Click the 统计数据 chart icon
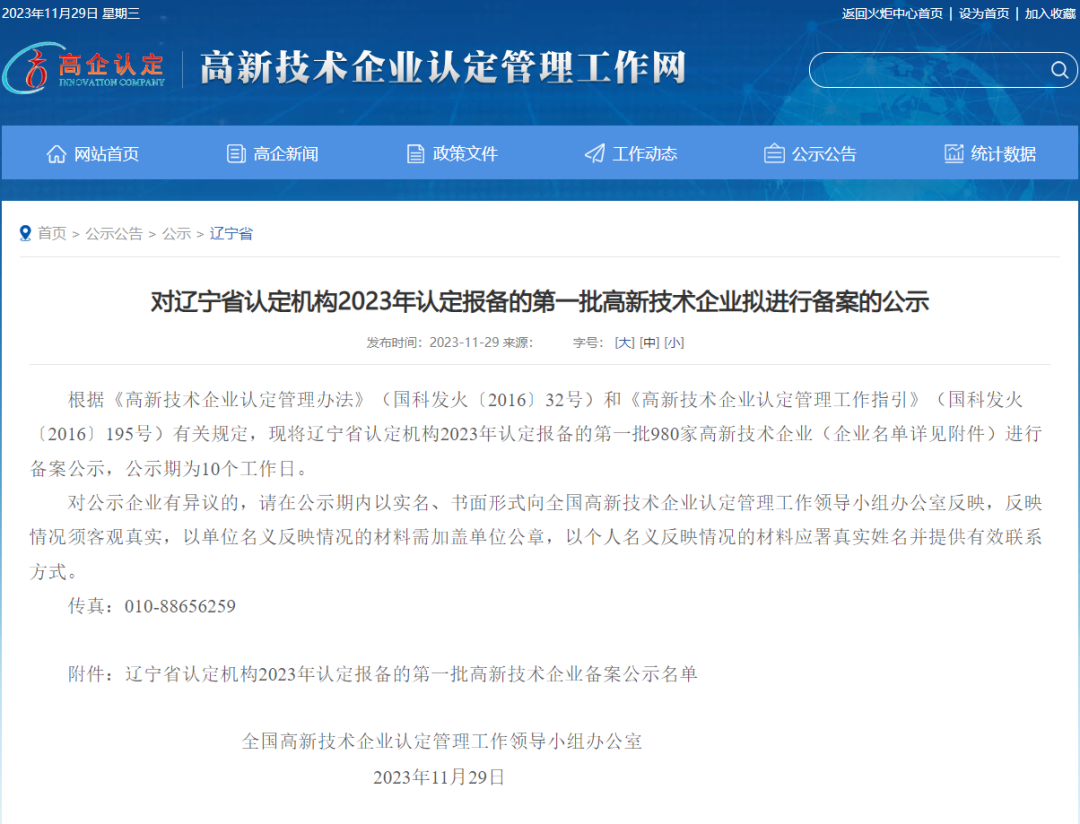This screenshot has width=1080, height=824. tap(954, 154)
